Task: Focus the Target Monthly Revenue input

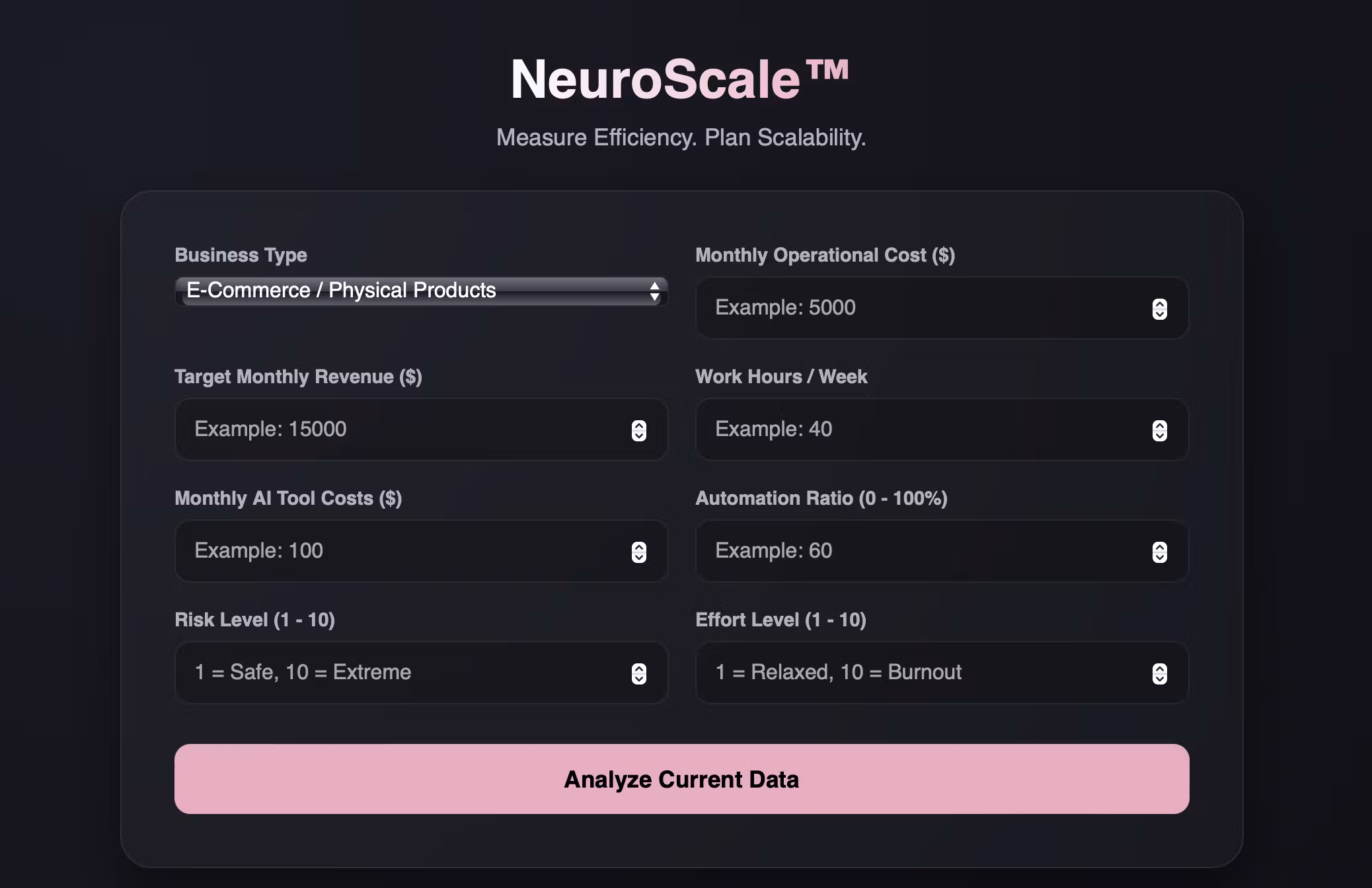Action: point(421,429)
